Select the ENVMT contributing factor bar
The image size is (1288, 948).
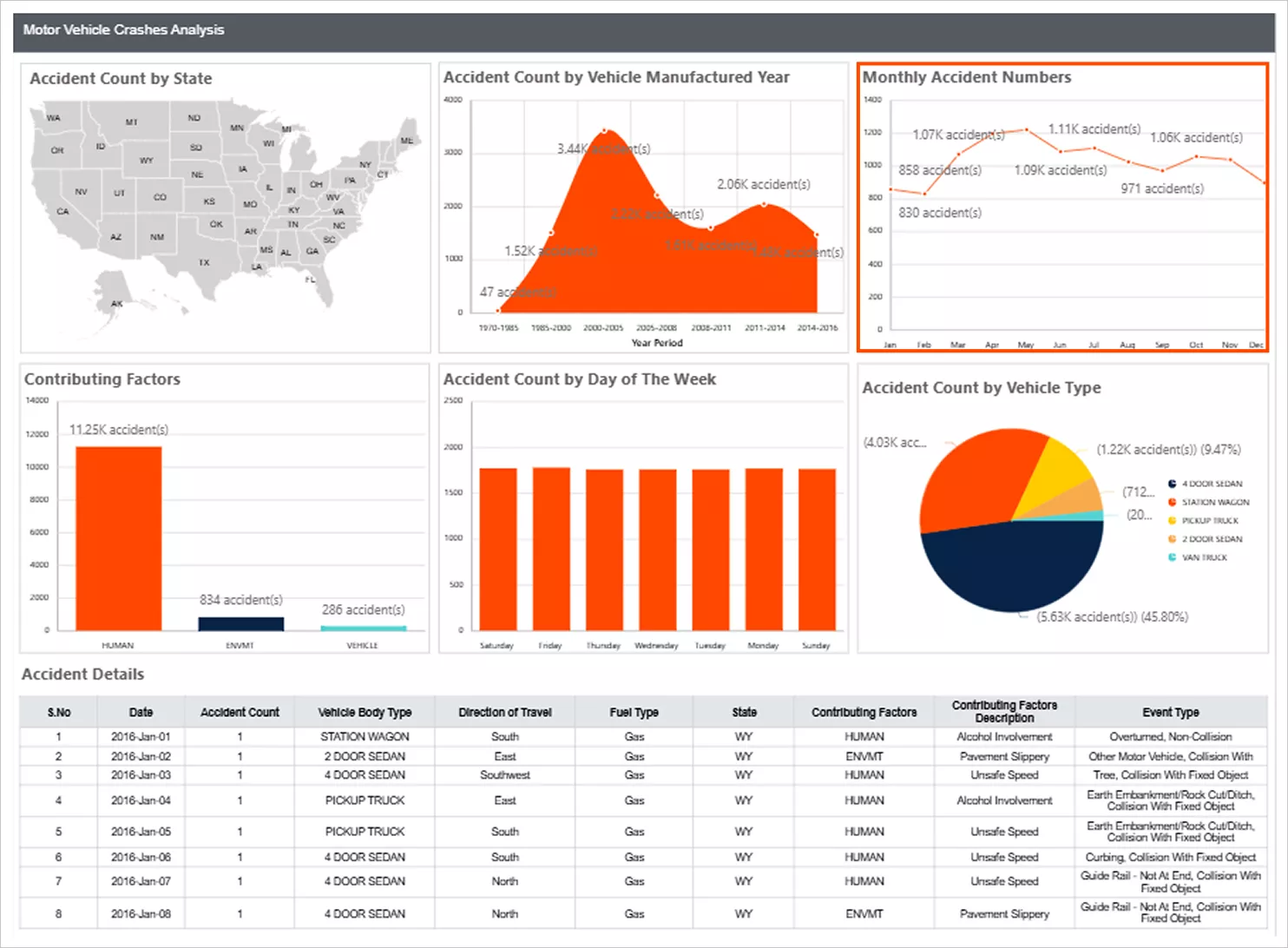click(240, 623)
